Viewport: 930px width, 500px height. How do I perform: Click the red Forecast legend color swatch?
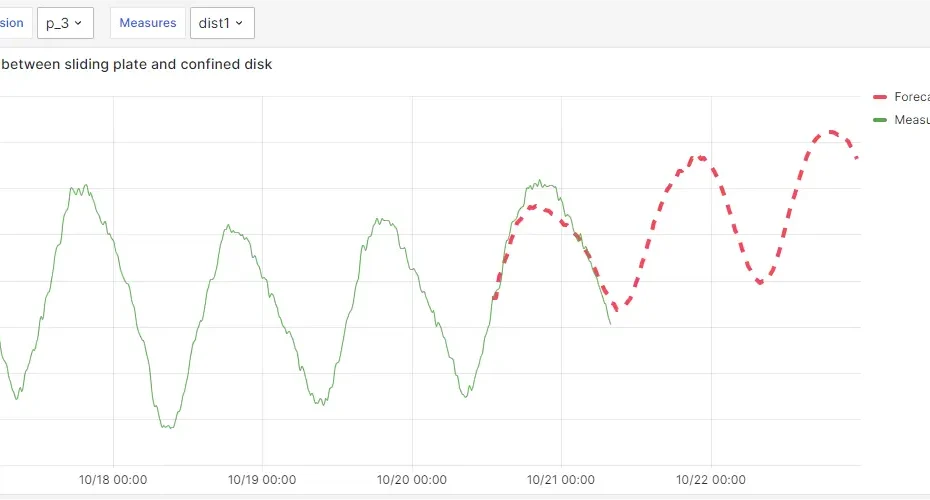click(x=880, y=97)
